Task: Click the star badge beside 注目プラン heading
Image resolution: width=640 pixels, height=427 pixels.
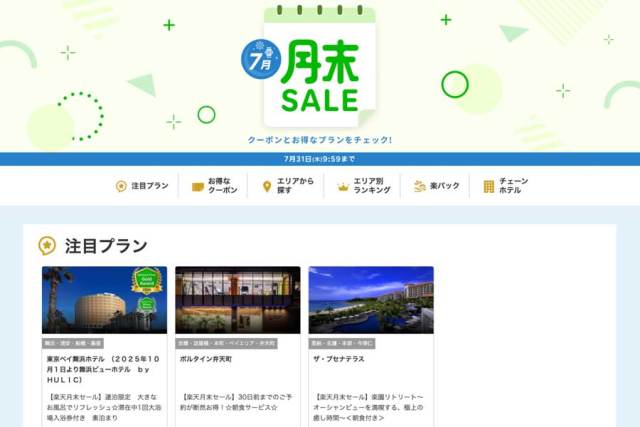Action: point(47,246)
